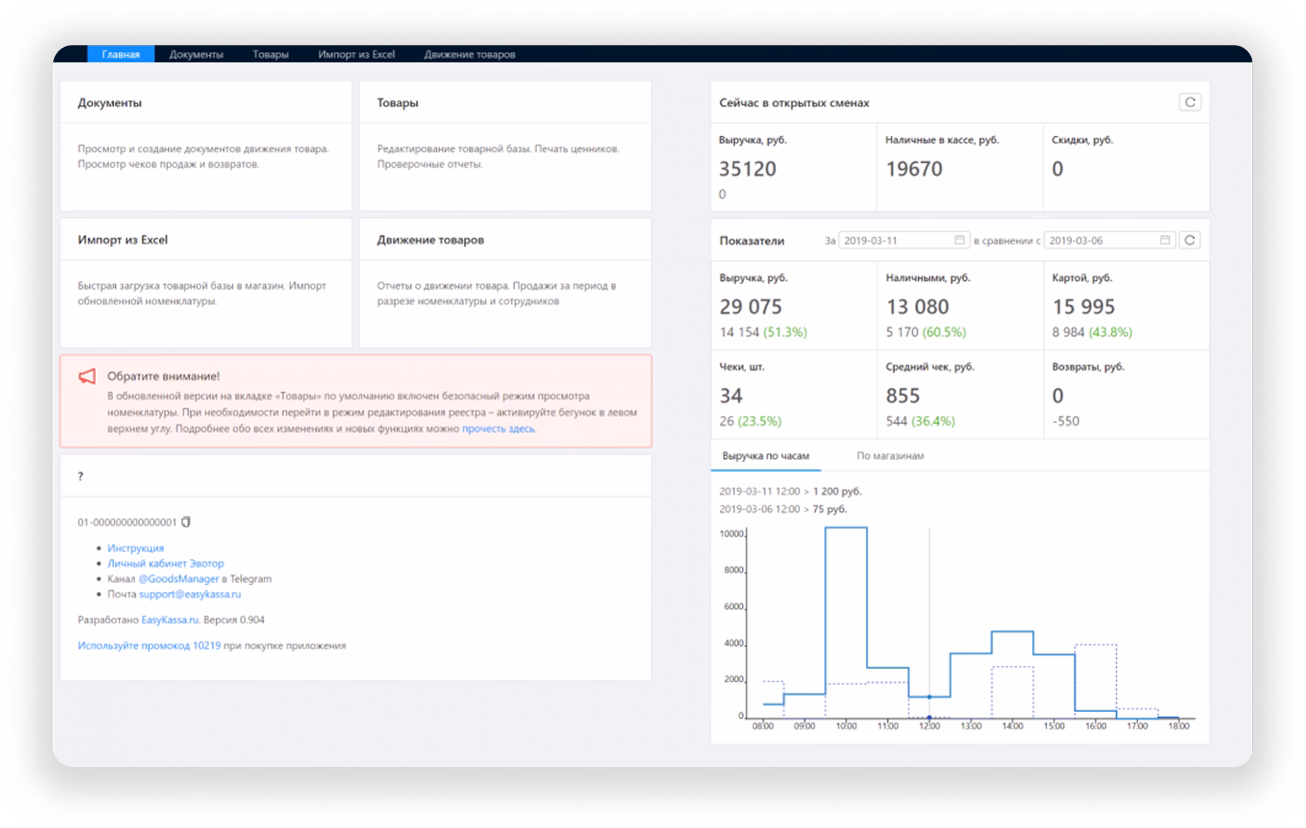
Task: Click the 2019-03-11 date input field
Action: (904, 240)
